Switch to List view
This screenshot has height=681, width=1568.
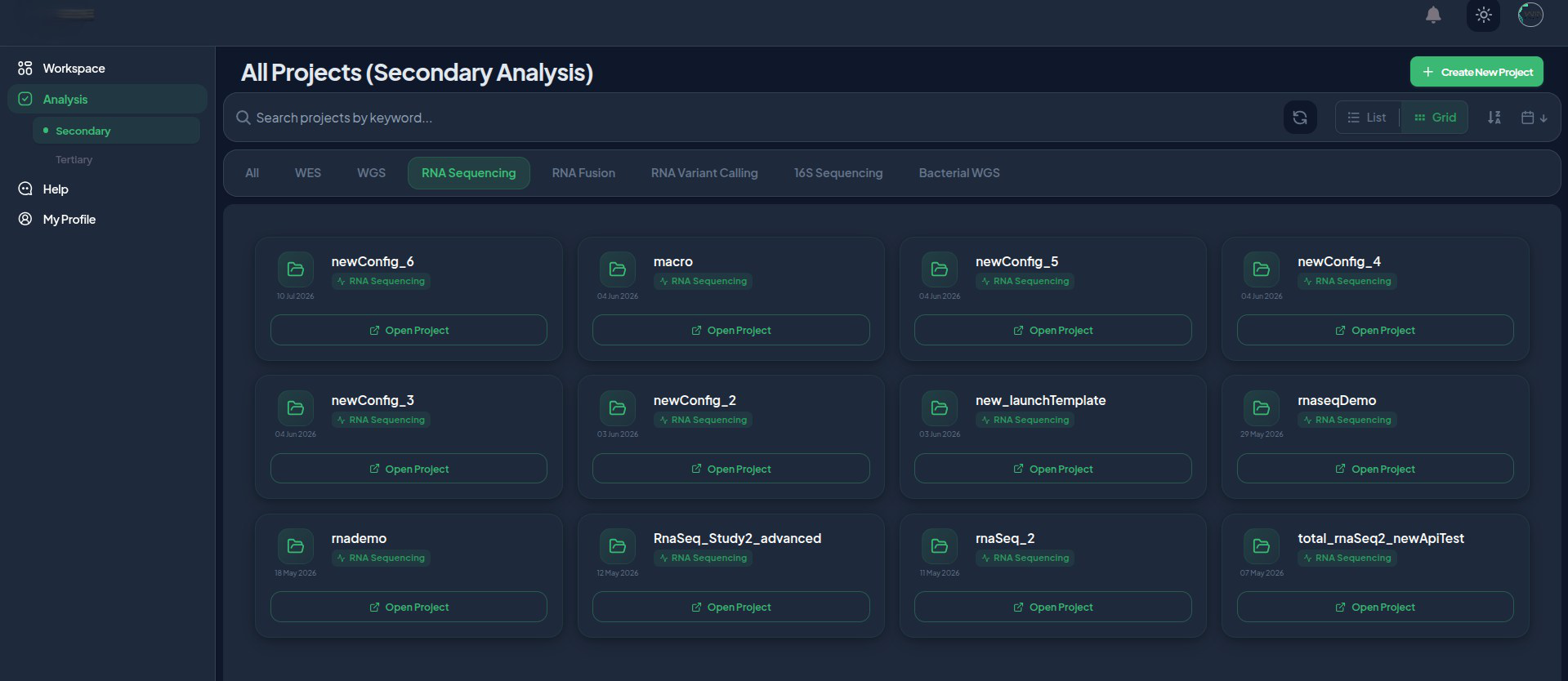point(1367,118)
